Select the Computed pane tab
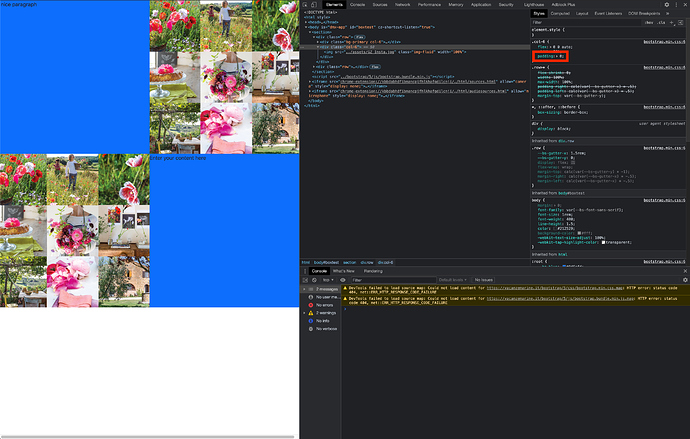Image resolution: width=690 pixels, height=439 pixels. pos(560,14)
